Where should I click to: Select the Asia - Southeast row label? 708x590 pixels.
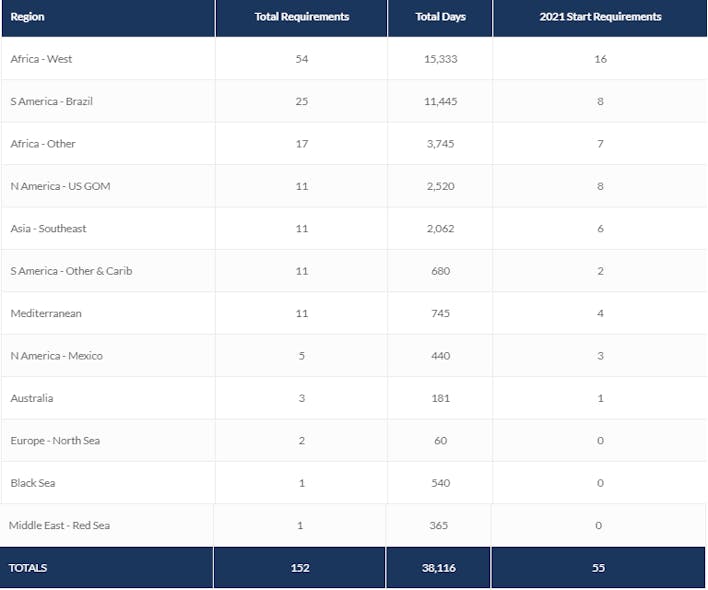point(48,229)
